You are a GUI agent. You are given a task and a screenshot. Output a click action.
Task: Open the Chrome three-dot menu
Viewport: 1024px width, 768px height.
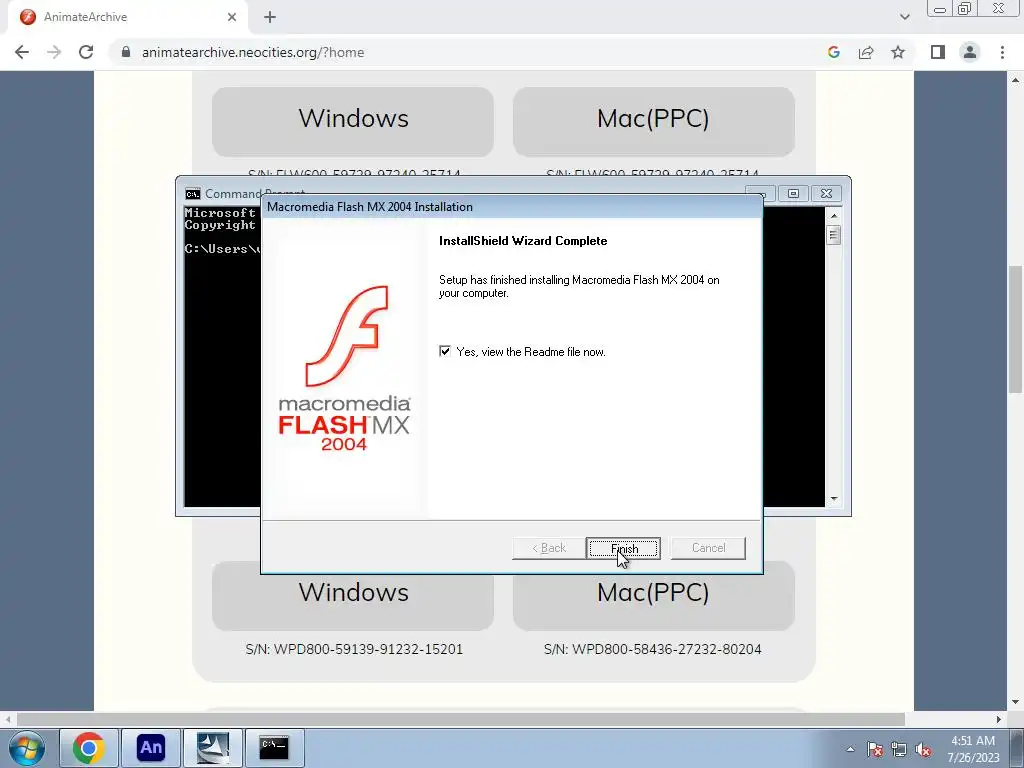point(1002,52)
